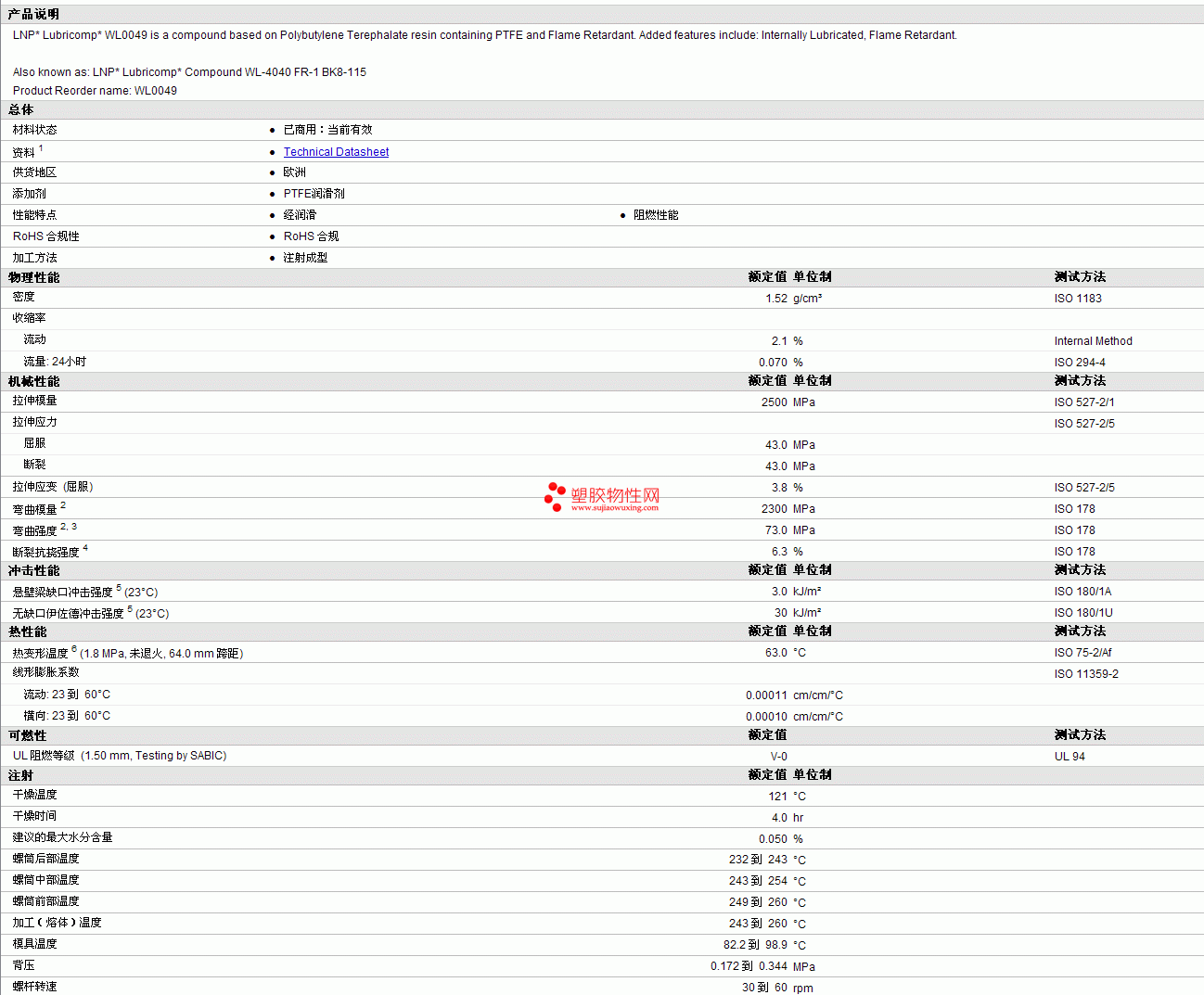Click the 注射 section header
This screenshot has width=1204, height=995.
[x=21, y=775]
